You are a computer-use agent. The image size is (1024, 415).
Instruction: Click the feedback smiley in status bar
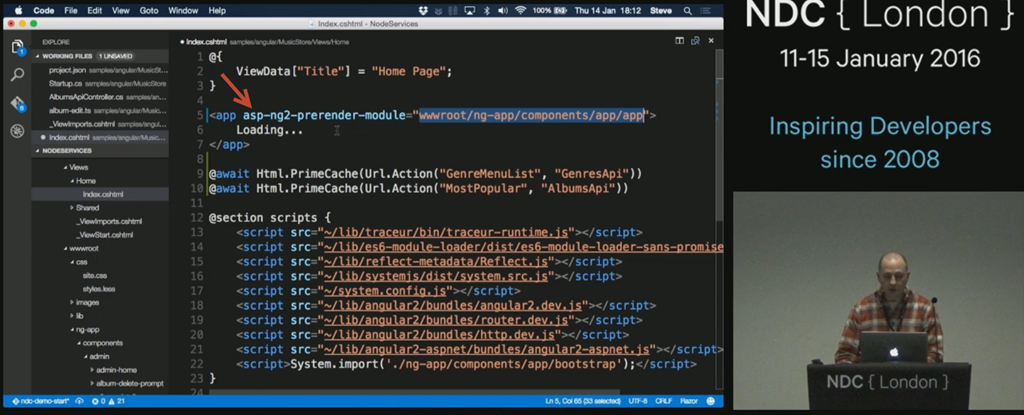711,401
